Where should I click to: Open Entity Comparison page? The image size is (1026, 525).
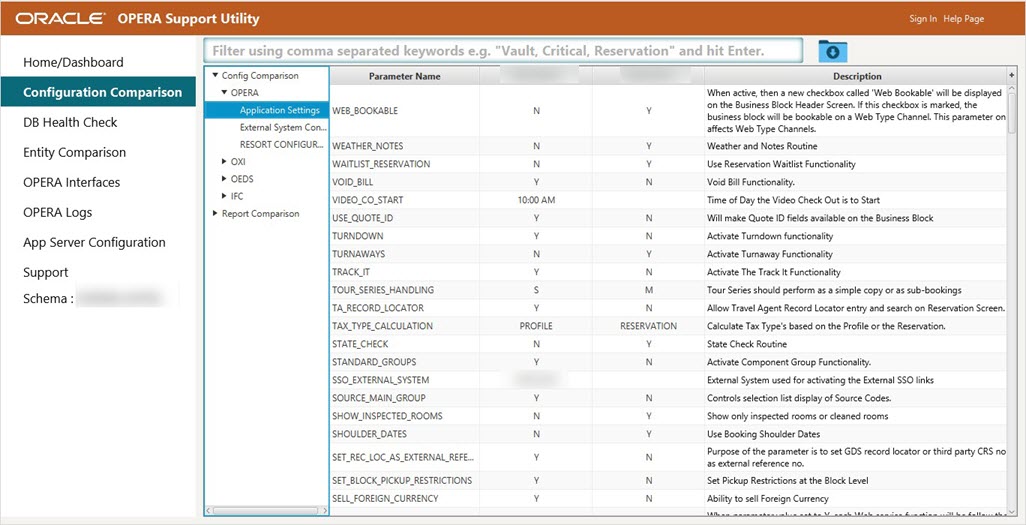click(75, 153)
